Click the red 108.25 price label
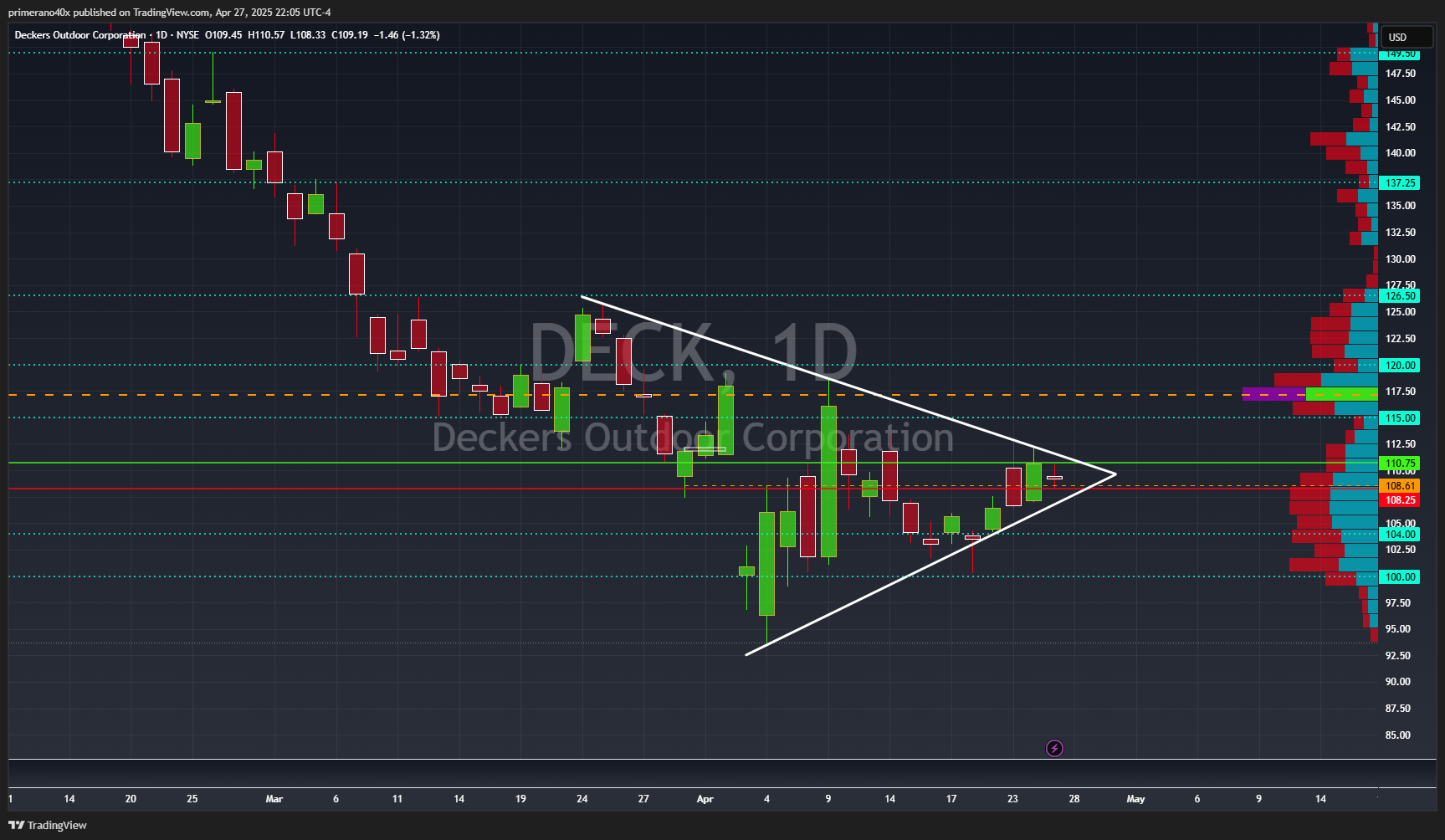 (x=1401, y=500)
